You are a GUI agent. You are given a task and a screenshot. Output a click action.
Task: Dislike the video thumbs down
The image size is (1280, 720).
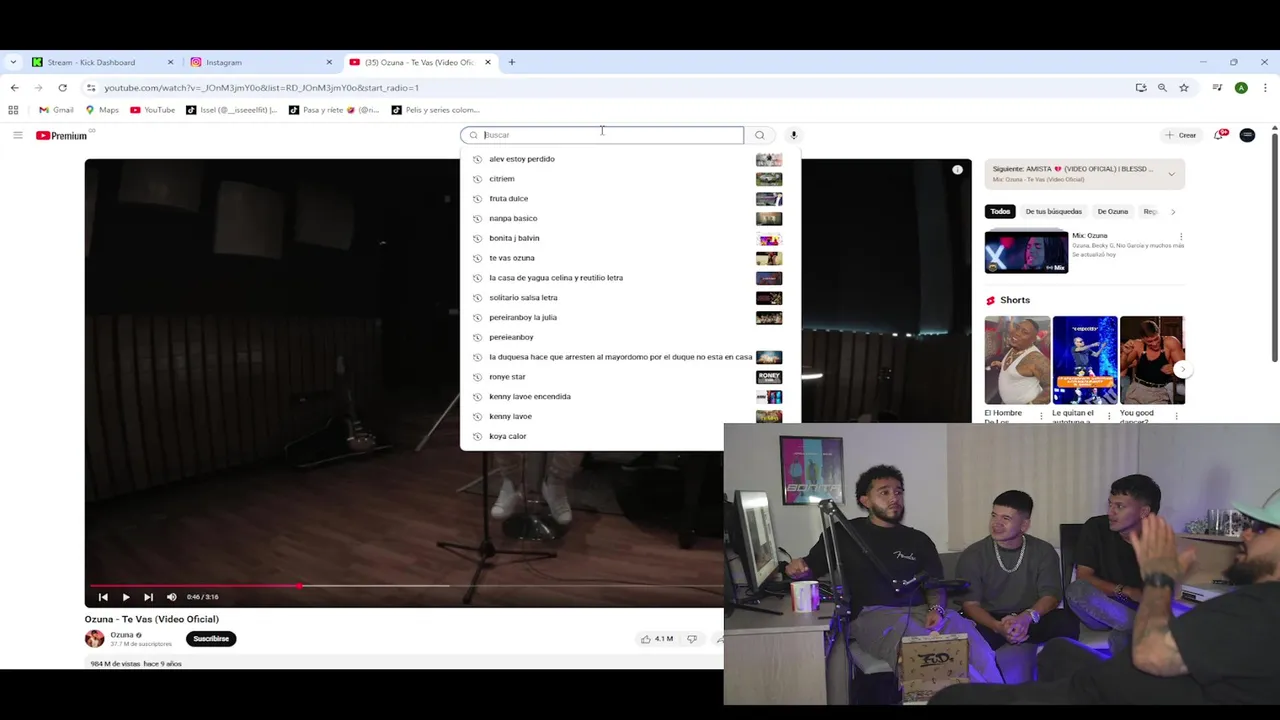tap(692, 639)
